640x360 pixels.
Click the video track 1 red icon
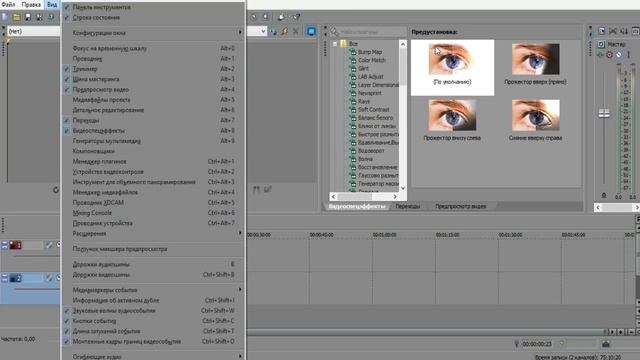click(x=16, y=245)
